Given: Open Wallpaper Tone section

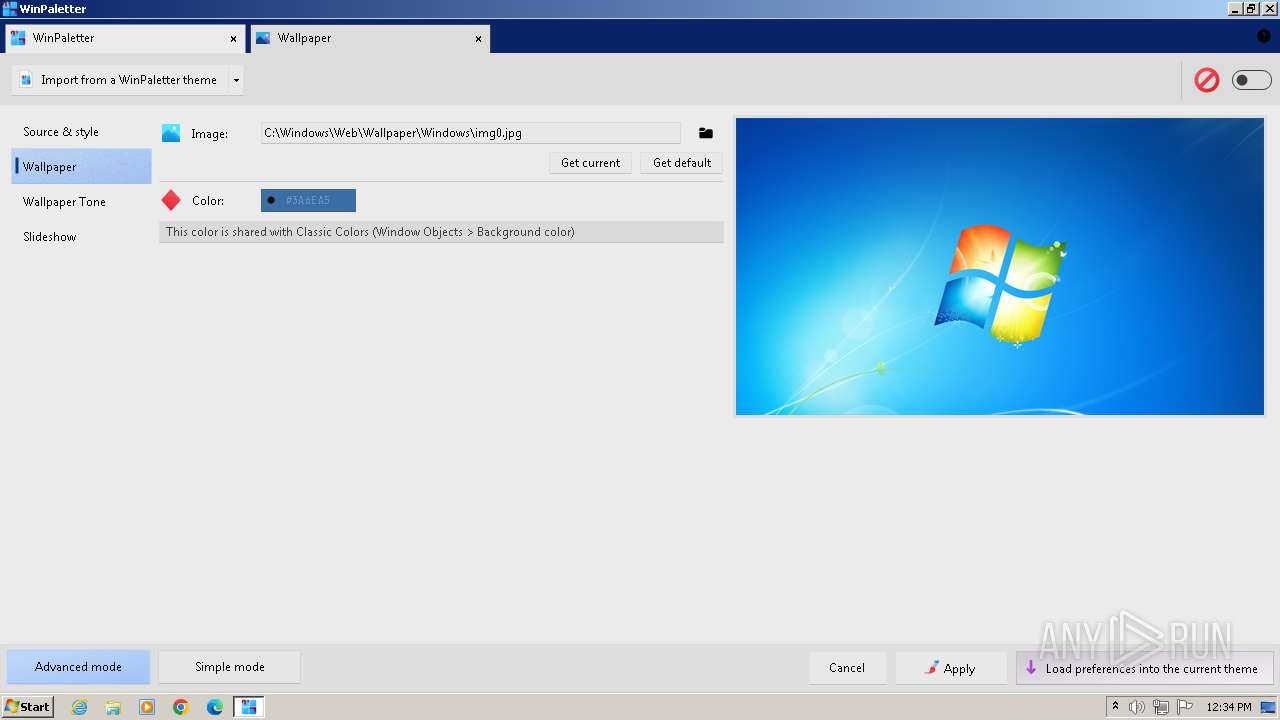Looking at the screenshot, I should click(x=81, y=202).
